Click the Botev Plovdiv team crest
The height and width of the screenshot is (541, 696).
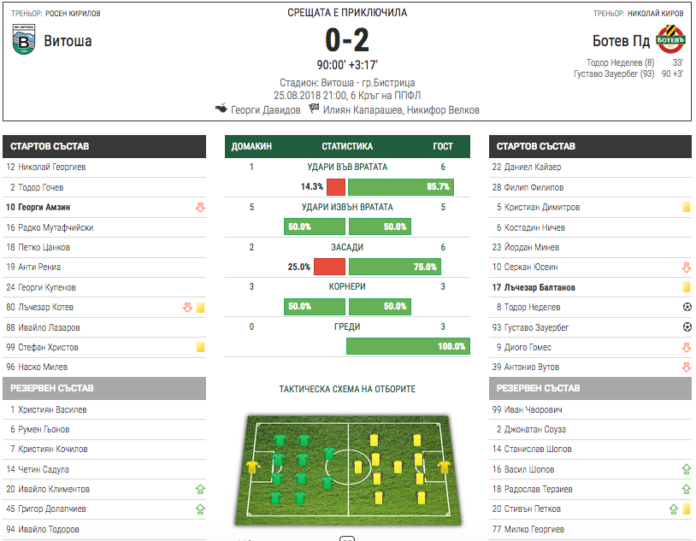669,41
